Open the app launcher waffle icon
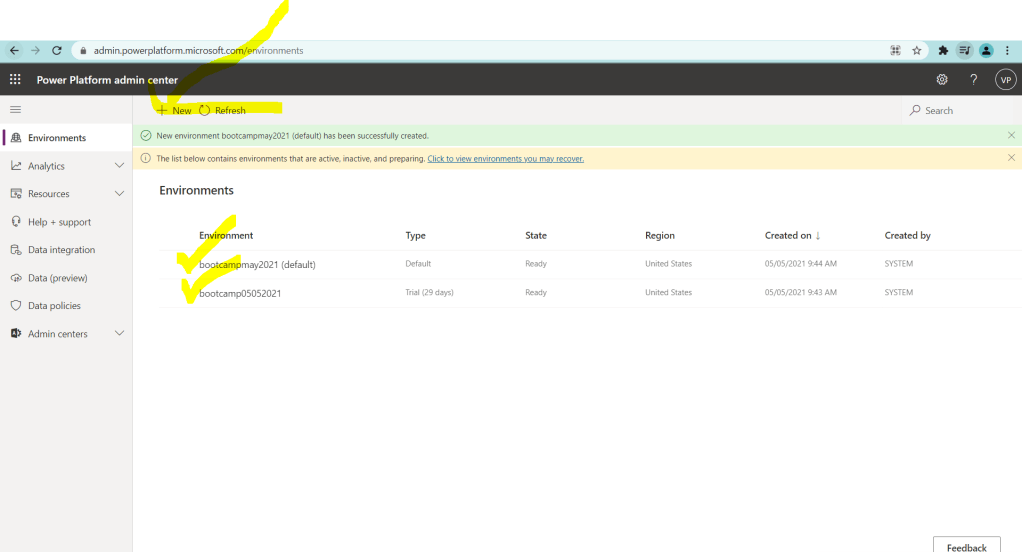The image size is (1022, 552). point(15,80)
